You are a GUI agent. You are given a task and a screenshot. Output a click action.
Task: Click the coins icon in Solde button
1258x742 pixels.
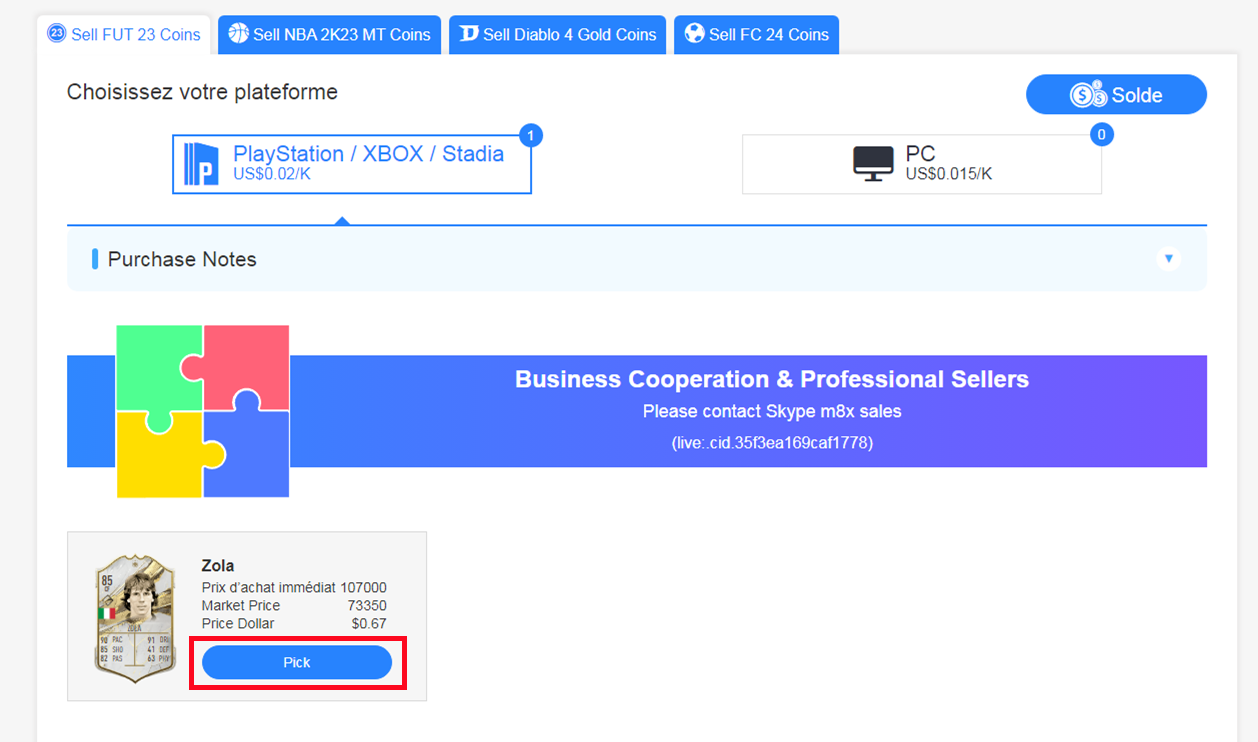[x=1089, y=95]
